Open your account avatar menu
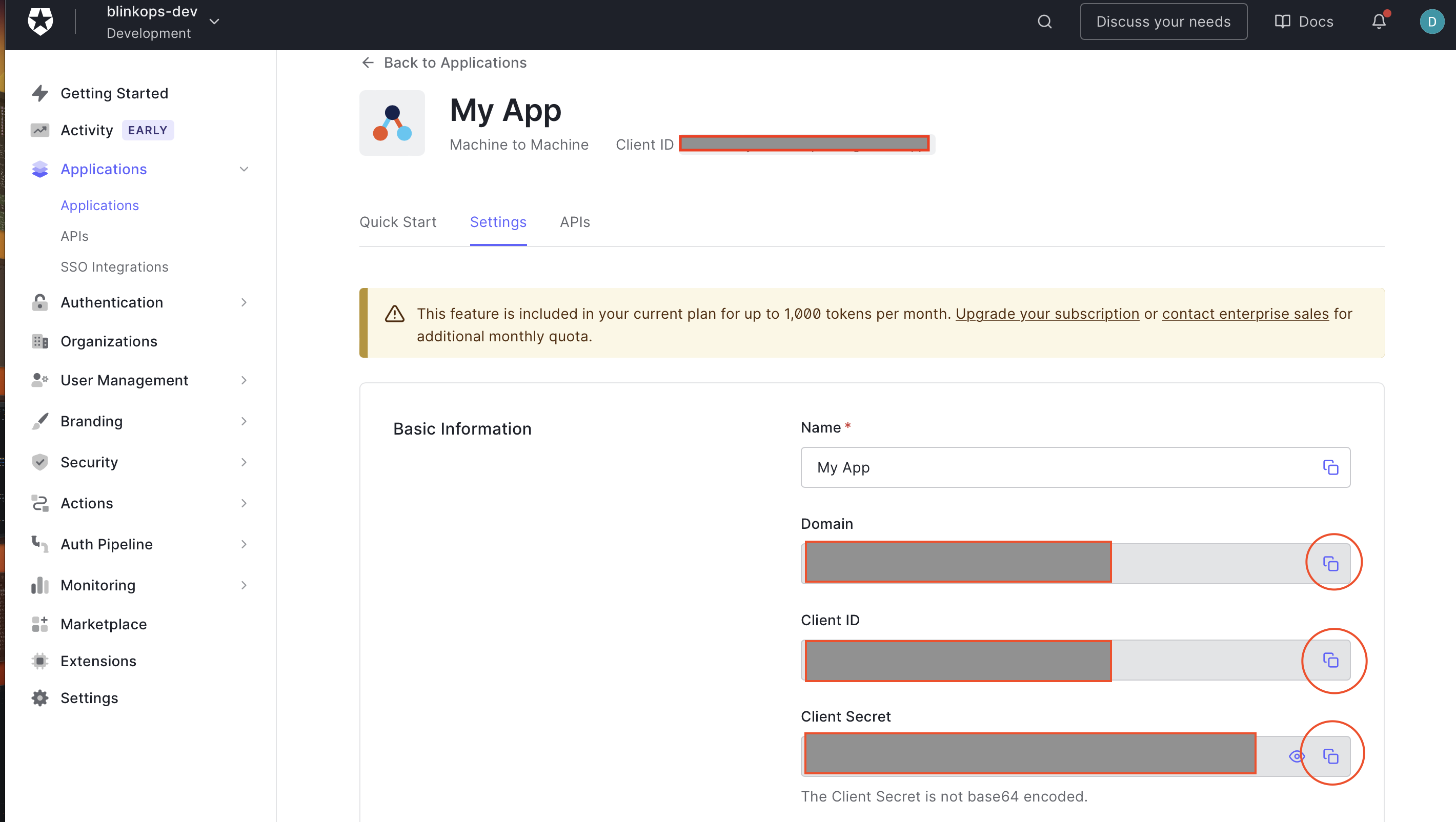1456x822 pixels. (x=1432, y=21)
